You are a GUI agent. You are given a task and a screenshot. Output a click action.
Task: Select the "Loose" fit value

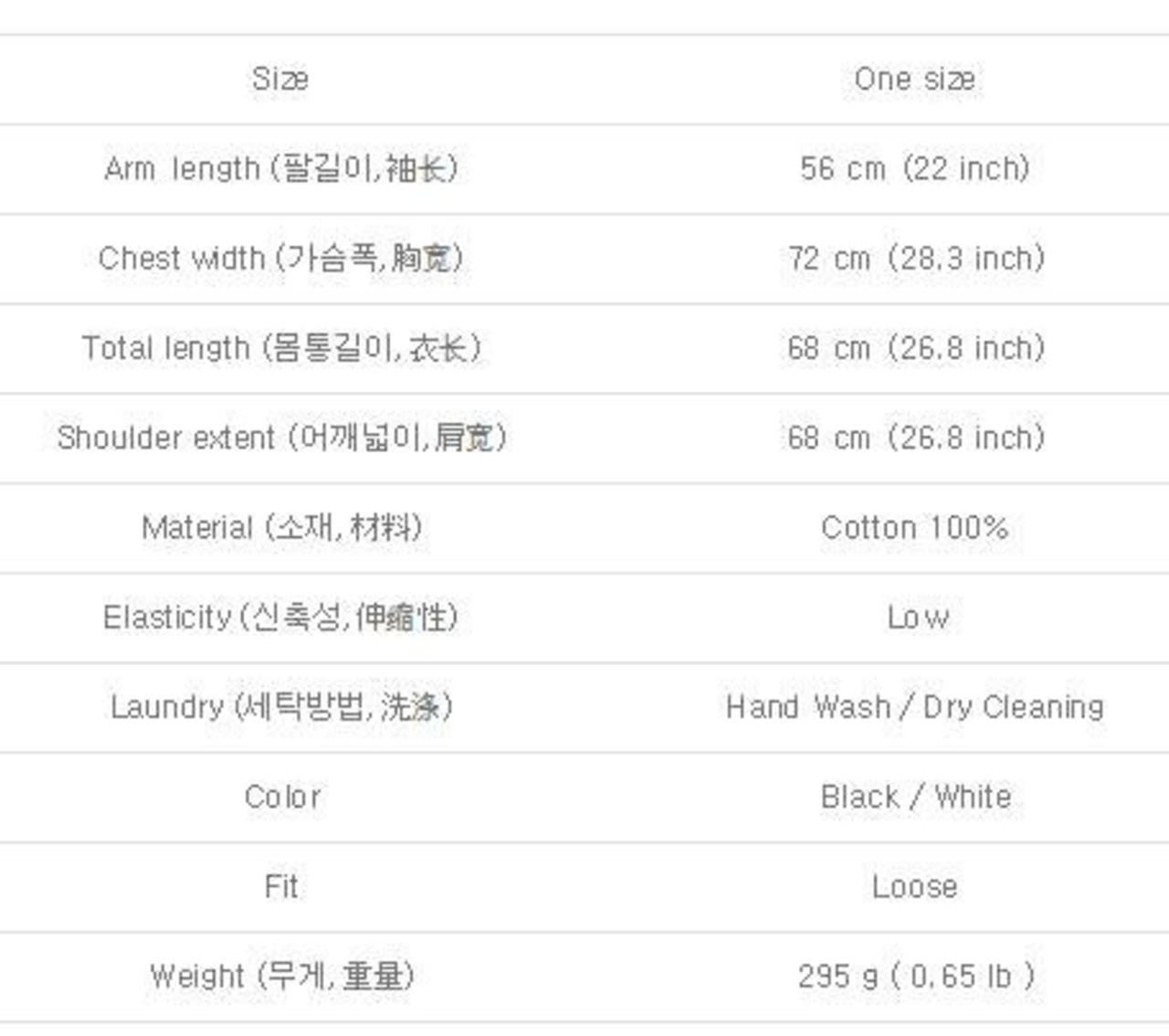(x=914, y=886)
